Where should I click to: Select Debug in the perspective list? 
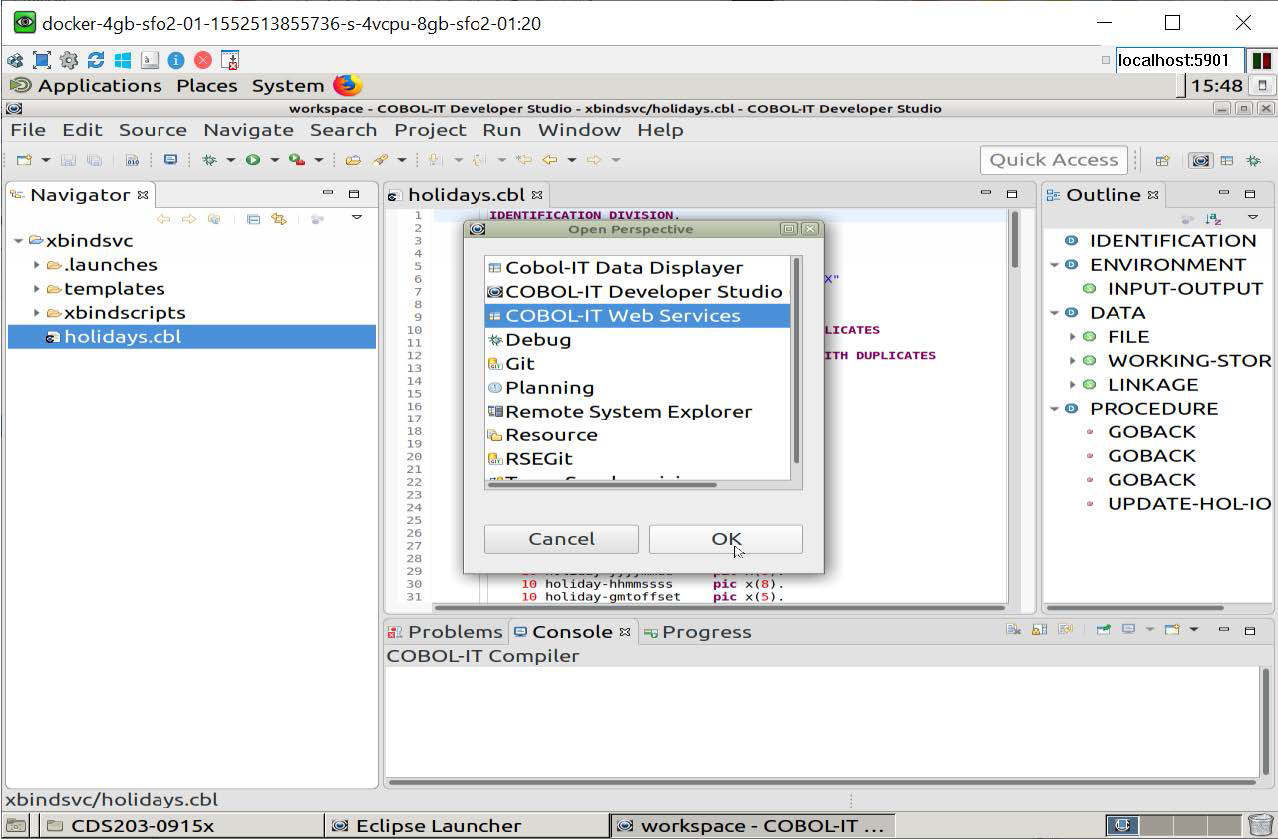pyautogui.click(x=538, y=340)
